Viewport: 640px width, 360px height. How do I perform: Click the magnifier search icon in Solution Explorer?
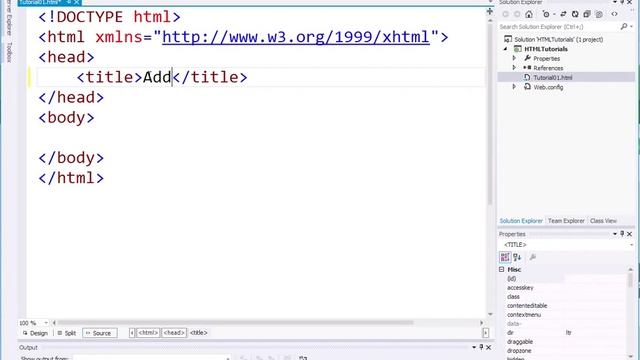point(623,27)
